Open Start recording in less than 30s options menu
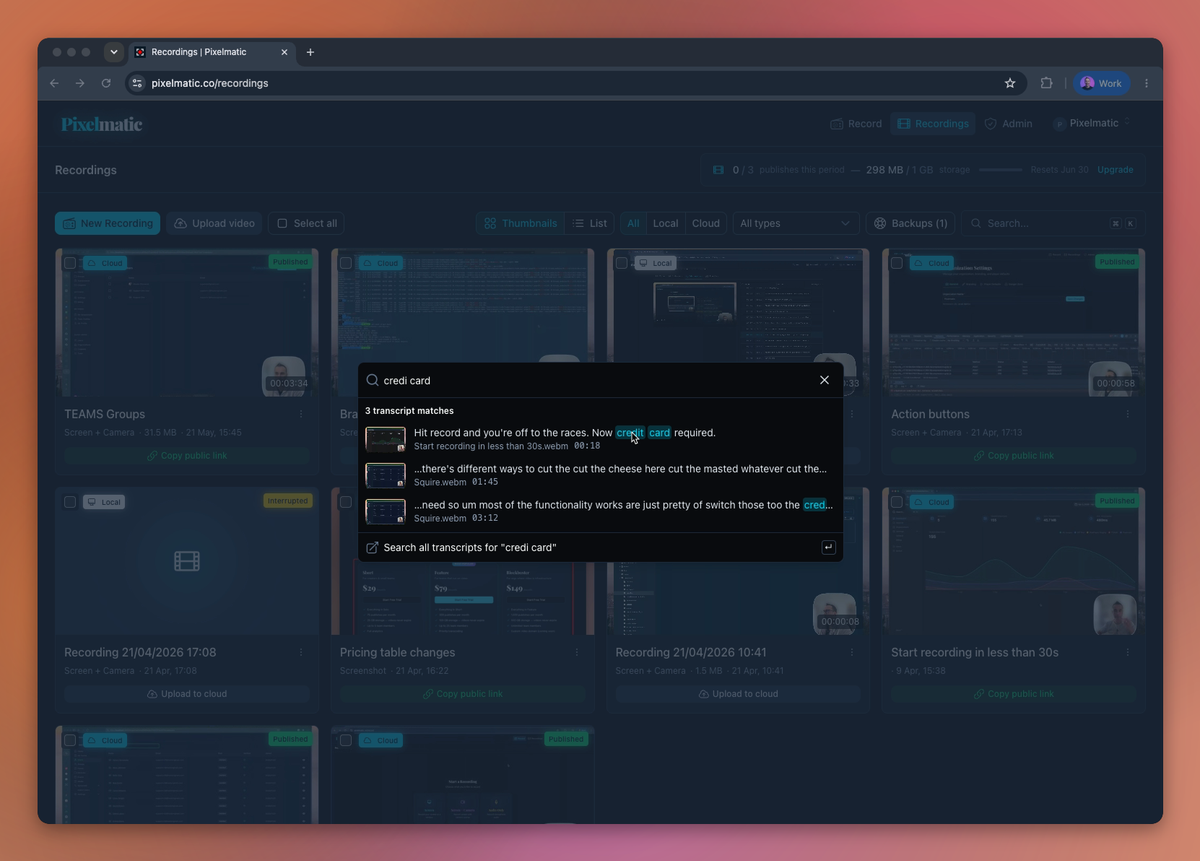The height and width of the screenshot is (861, 1200). coord(1128,652)
